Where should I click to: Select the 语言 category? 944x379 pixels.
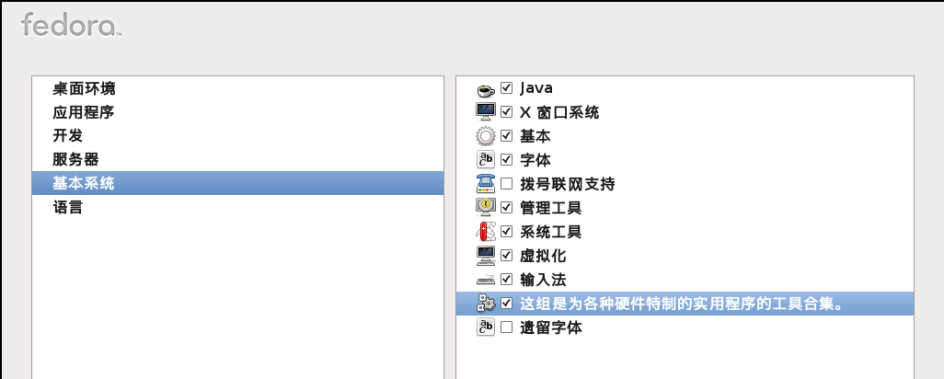tap(238, 208)
